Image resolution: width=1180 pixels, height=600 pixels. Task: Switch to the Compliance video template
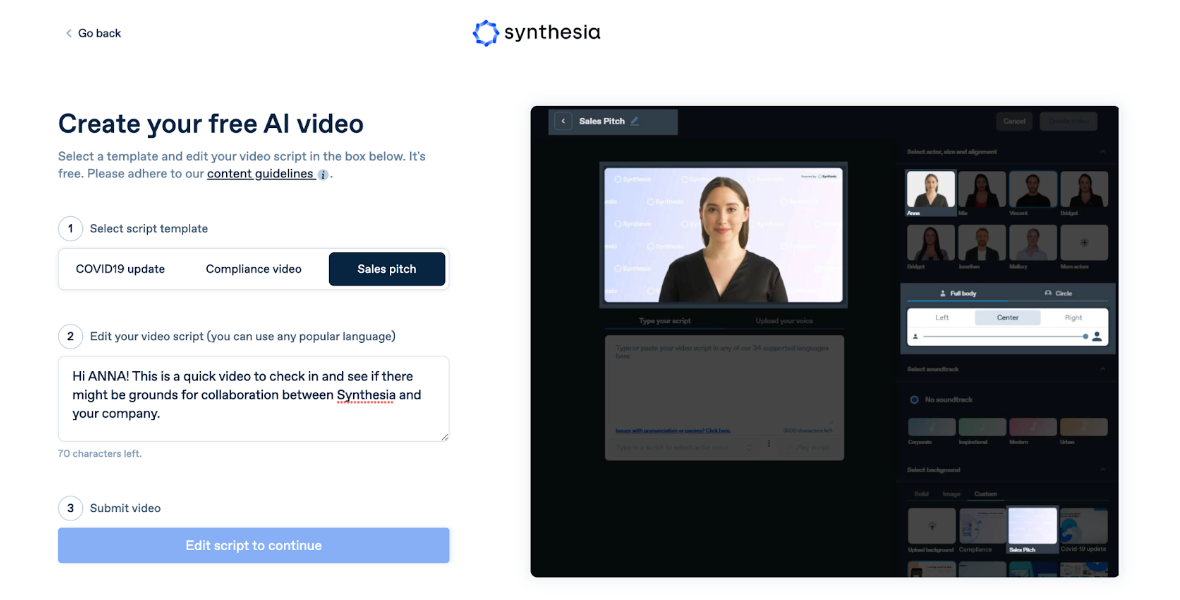pyautogui.click(x=253, y=269)
